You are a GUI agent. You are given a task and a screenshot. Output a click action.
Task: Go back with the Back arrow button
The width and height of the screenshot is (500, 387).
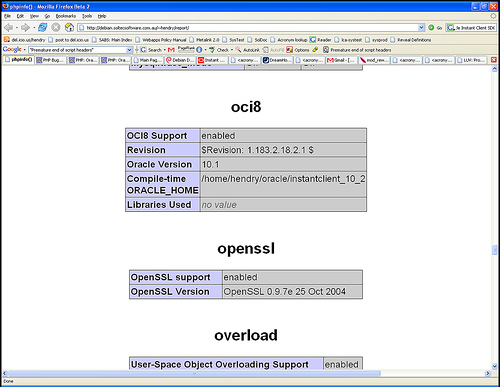point(8,28)
